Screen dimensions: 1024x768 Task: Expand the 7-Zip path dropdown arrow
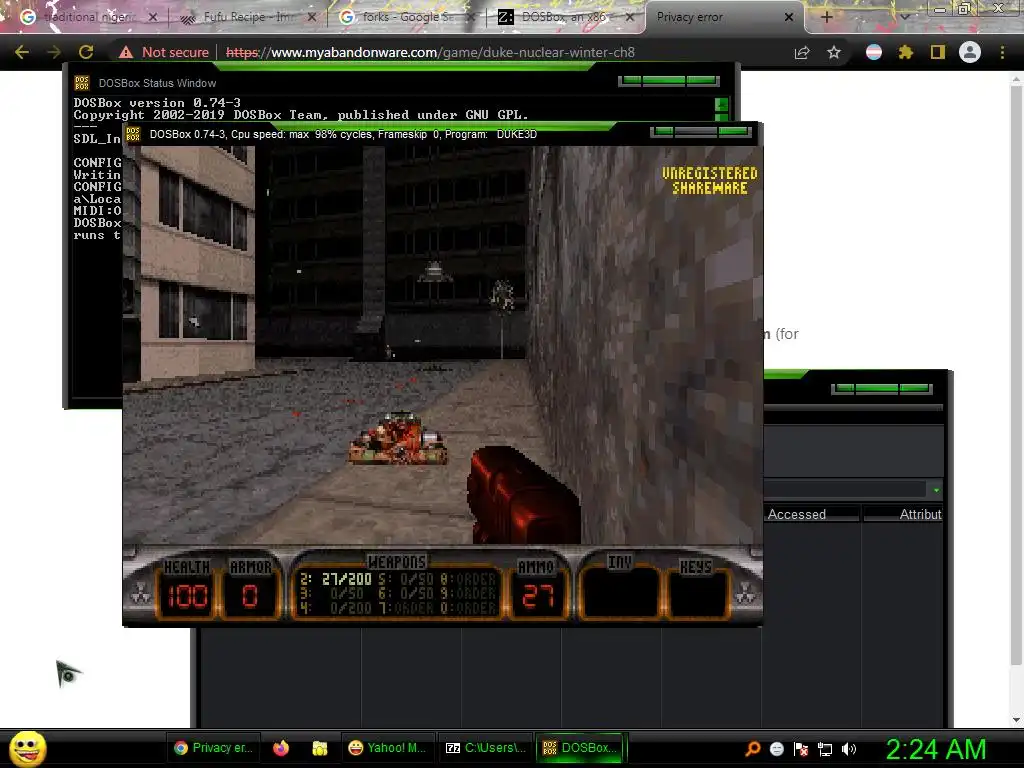(x=936, y=490)
